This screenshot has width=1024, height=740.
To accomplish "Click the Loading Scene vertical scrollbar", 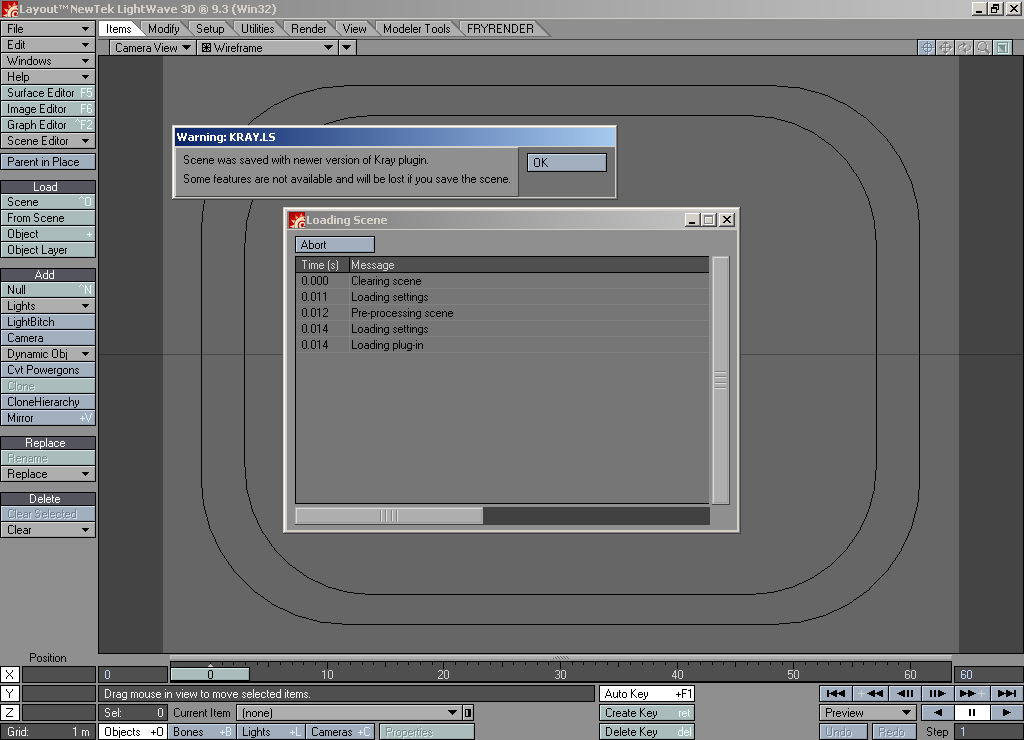I will click(720, 380).
